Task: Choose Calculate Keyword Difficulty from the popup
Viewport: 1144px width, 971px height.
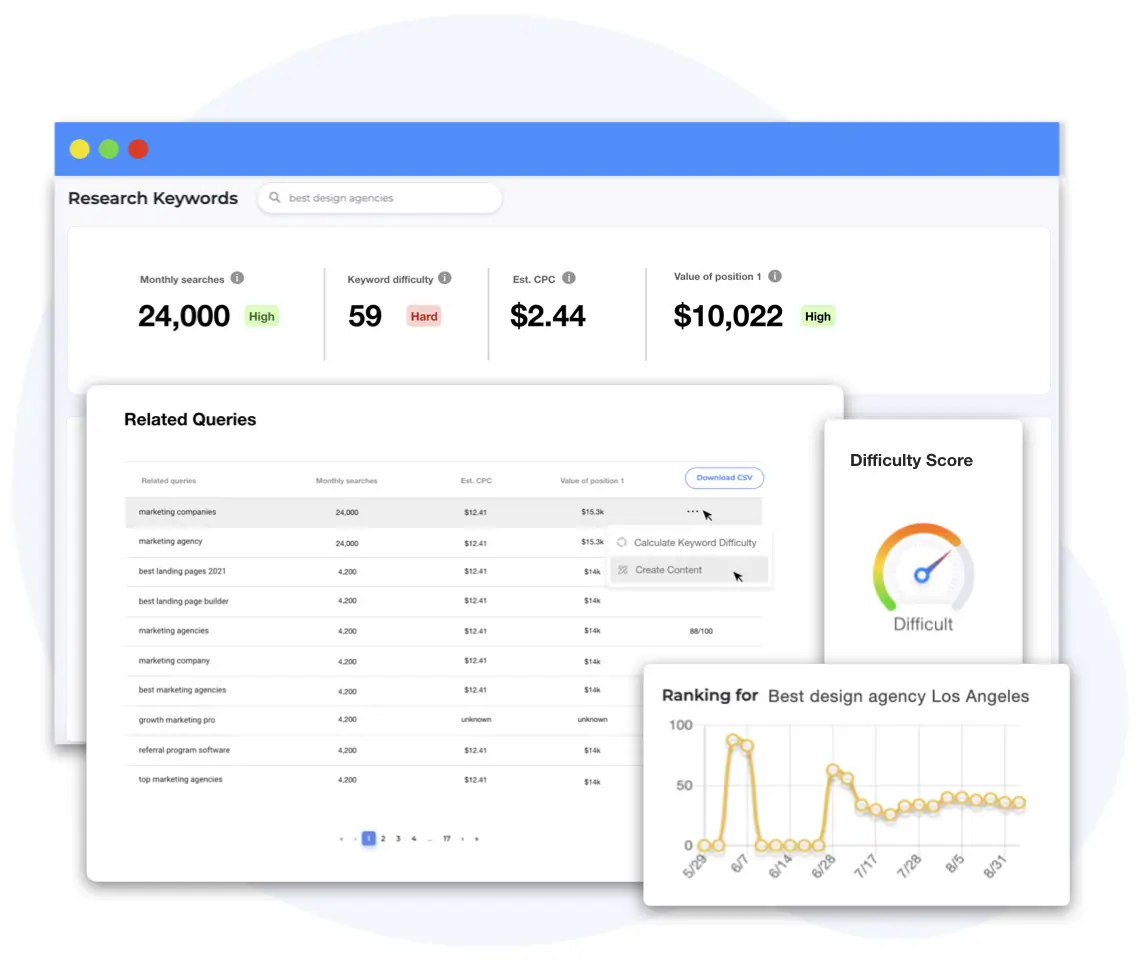Action: point(689,543)
